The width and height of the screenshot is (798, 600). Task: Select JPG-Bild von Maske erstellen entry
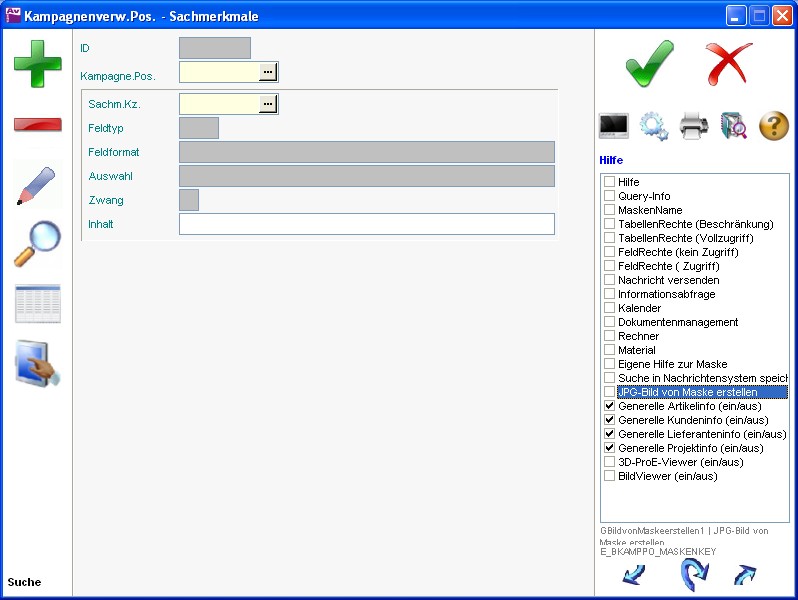pyautogui.click(x=687, y=393)
